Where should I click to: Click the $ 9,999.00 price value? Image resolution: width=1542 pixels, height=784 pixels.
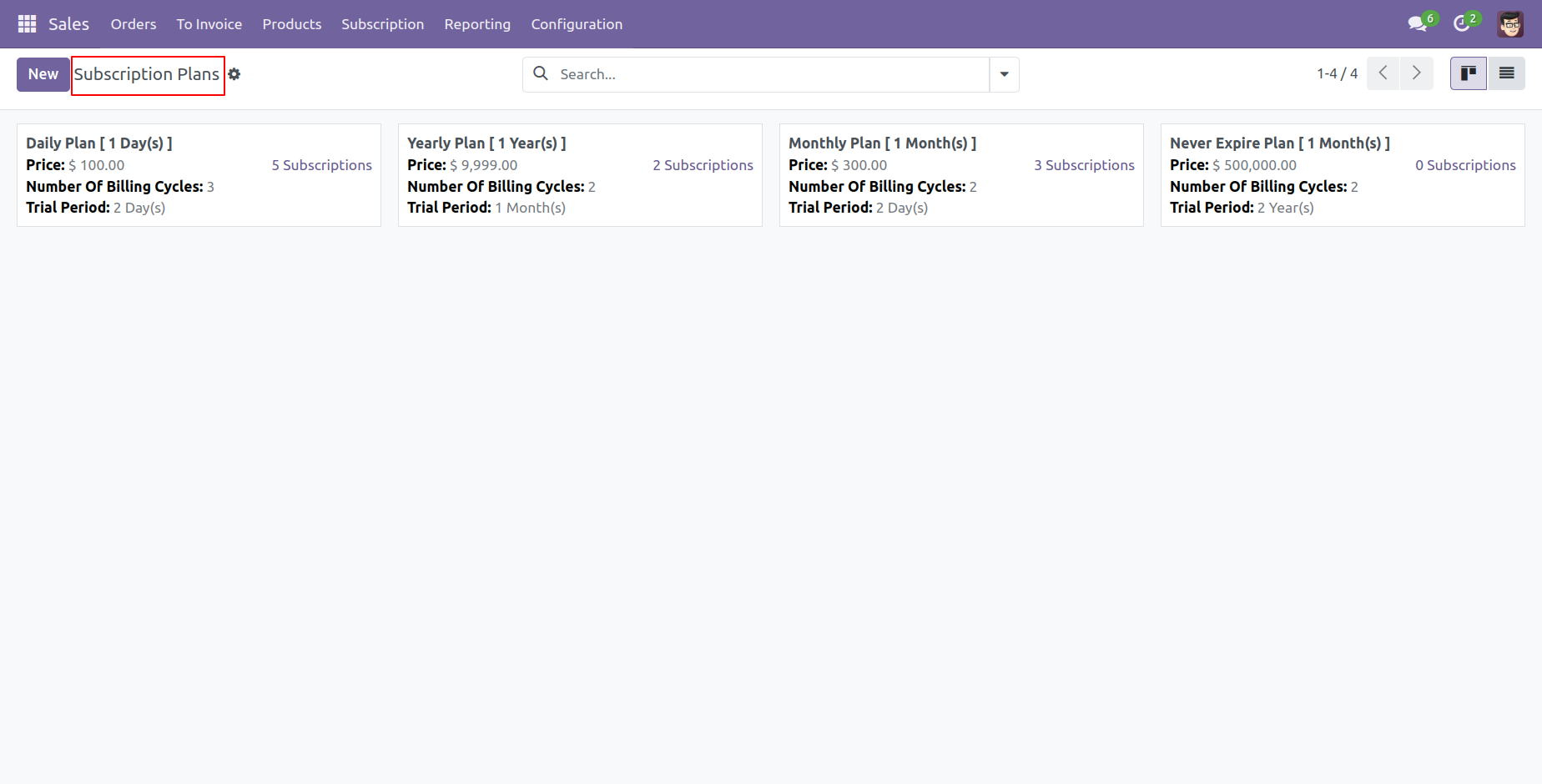coord(484,165)
